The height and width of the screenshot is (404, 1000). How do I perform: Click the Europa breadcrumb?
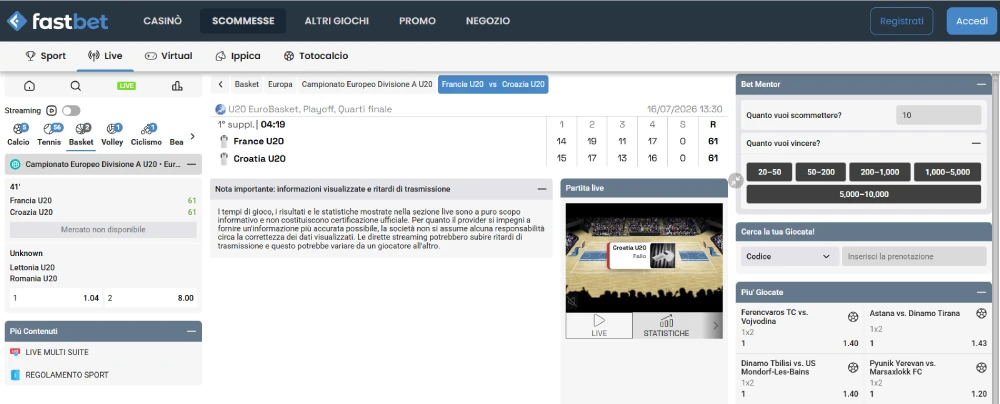coord(281,84)
